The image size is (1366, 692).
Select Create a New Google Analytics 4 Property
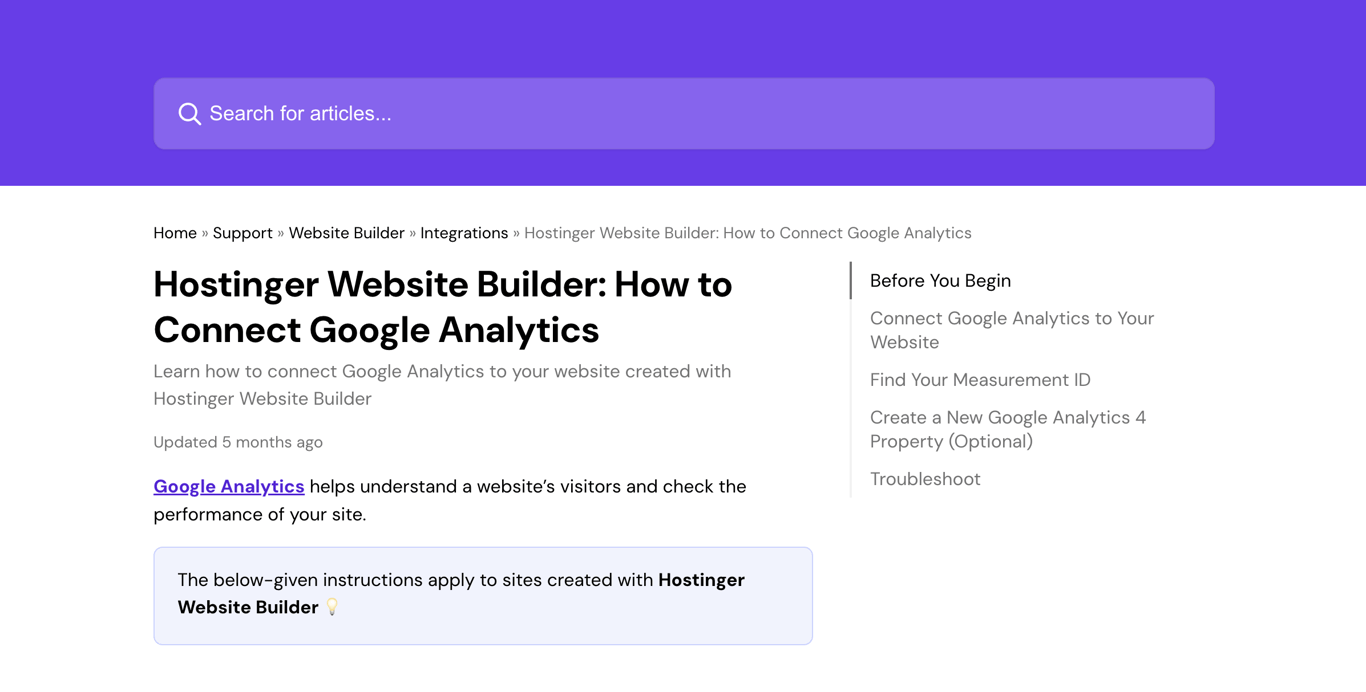pos(1008,429)
